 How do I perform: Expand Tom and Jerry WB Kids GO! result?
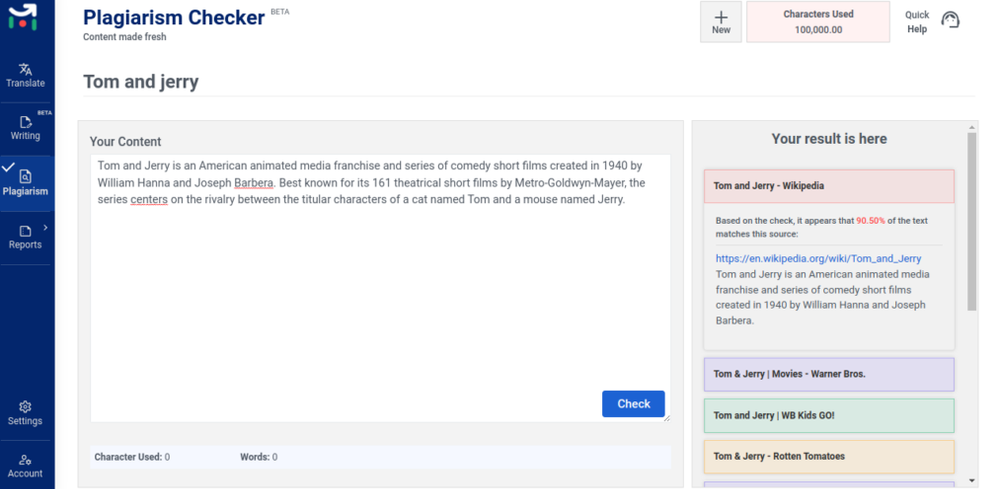pyautogui.click(x=829, y=416)
